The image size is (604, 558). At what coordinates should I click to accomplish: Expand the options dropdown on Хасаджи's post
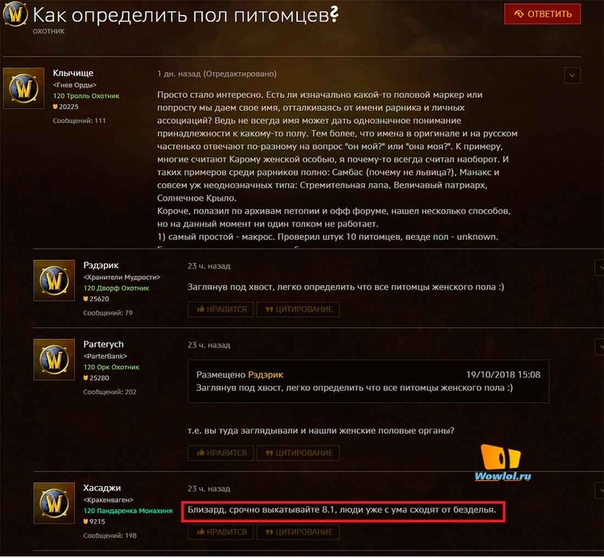[x=599, y=490]
